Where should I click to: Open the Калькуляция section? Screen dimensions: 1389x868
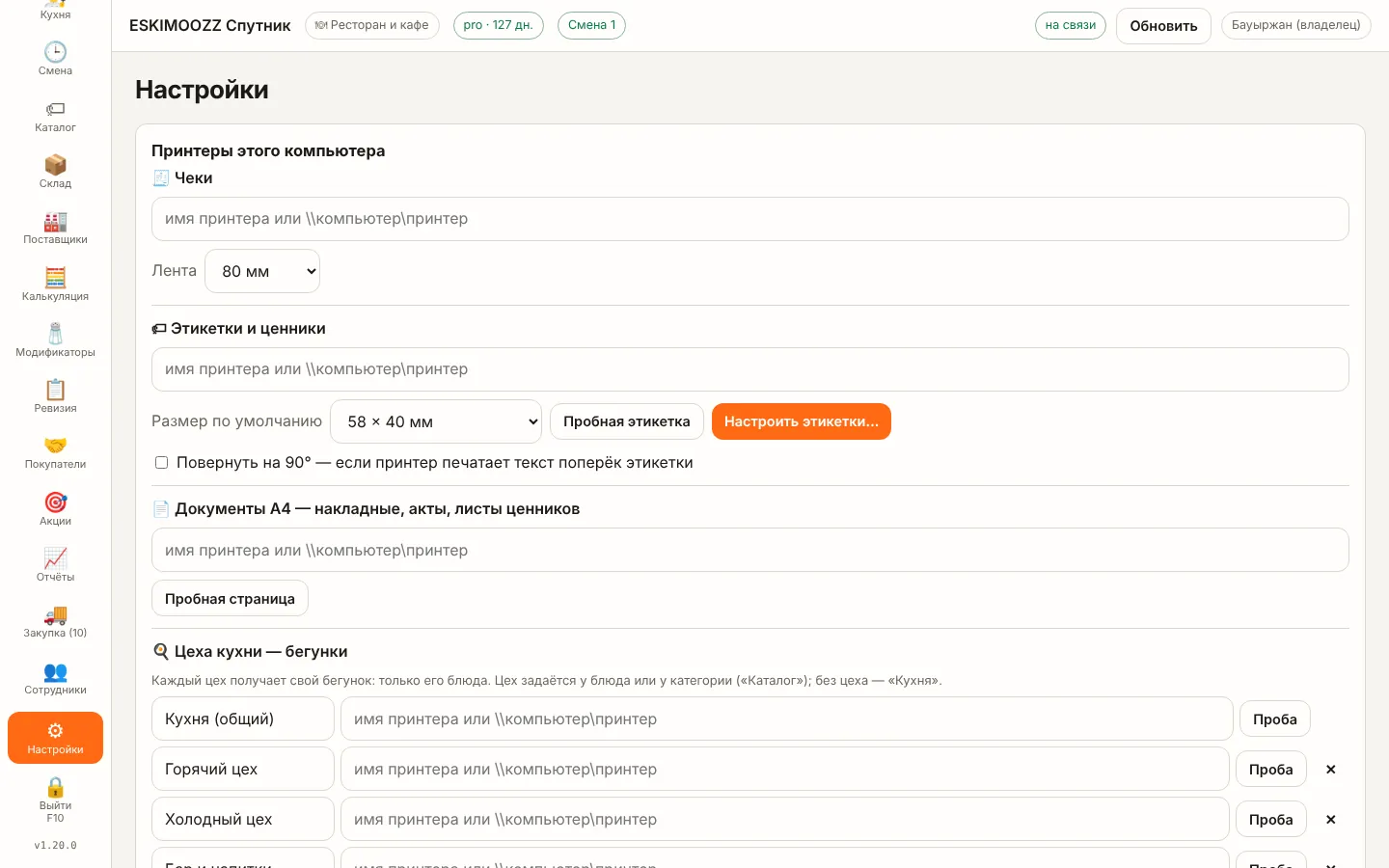[55, 285]
